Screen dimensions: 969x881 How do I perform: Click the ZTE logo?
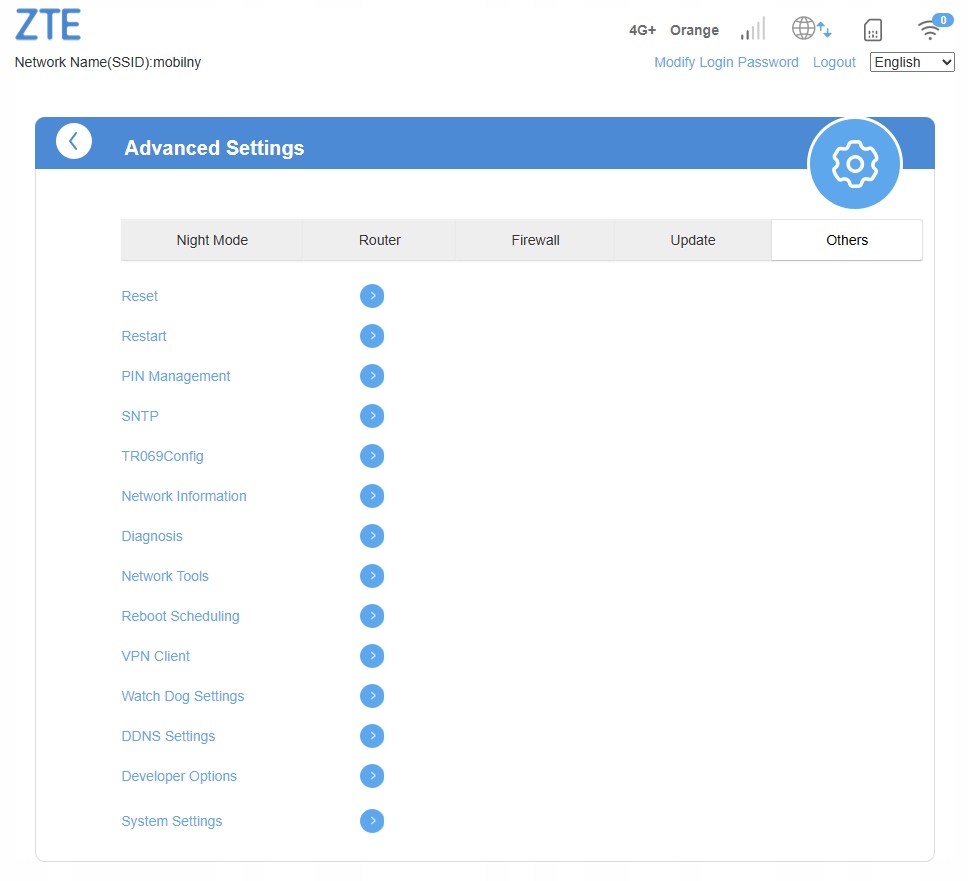click(48, 25)
